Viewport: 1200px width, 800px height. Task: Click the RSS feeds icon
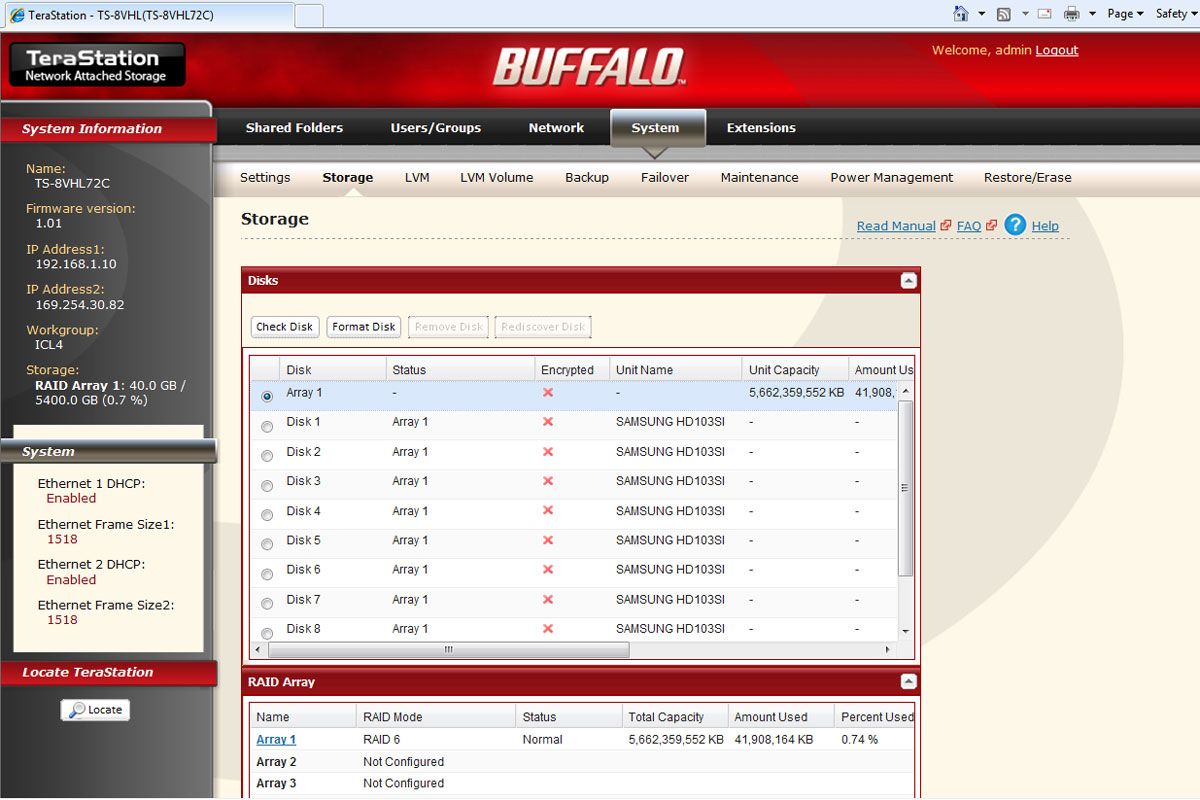[1003, 14]
